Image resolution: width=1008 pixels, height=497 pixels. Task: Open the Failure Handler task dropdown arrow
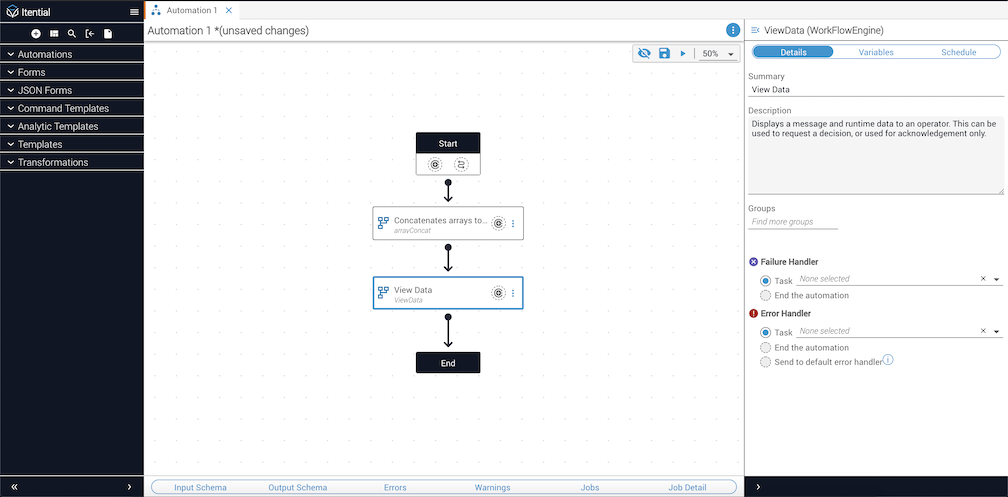pyautogui.click(x=996, y=280)
